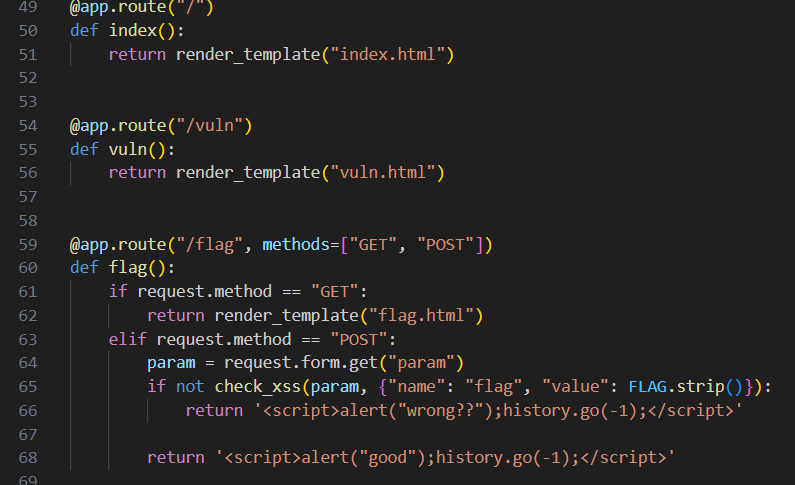Screen dimensions: 795x485
Task: Click line number 50 in the gutter
Action: pos(28,30)
